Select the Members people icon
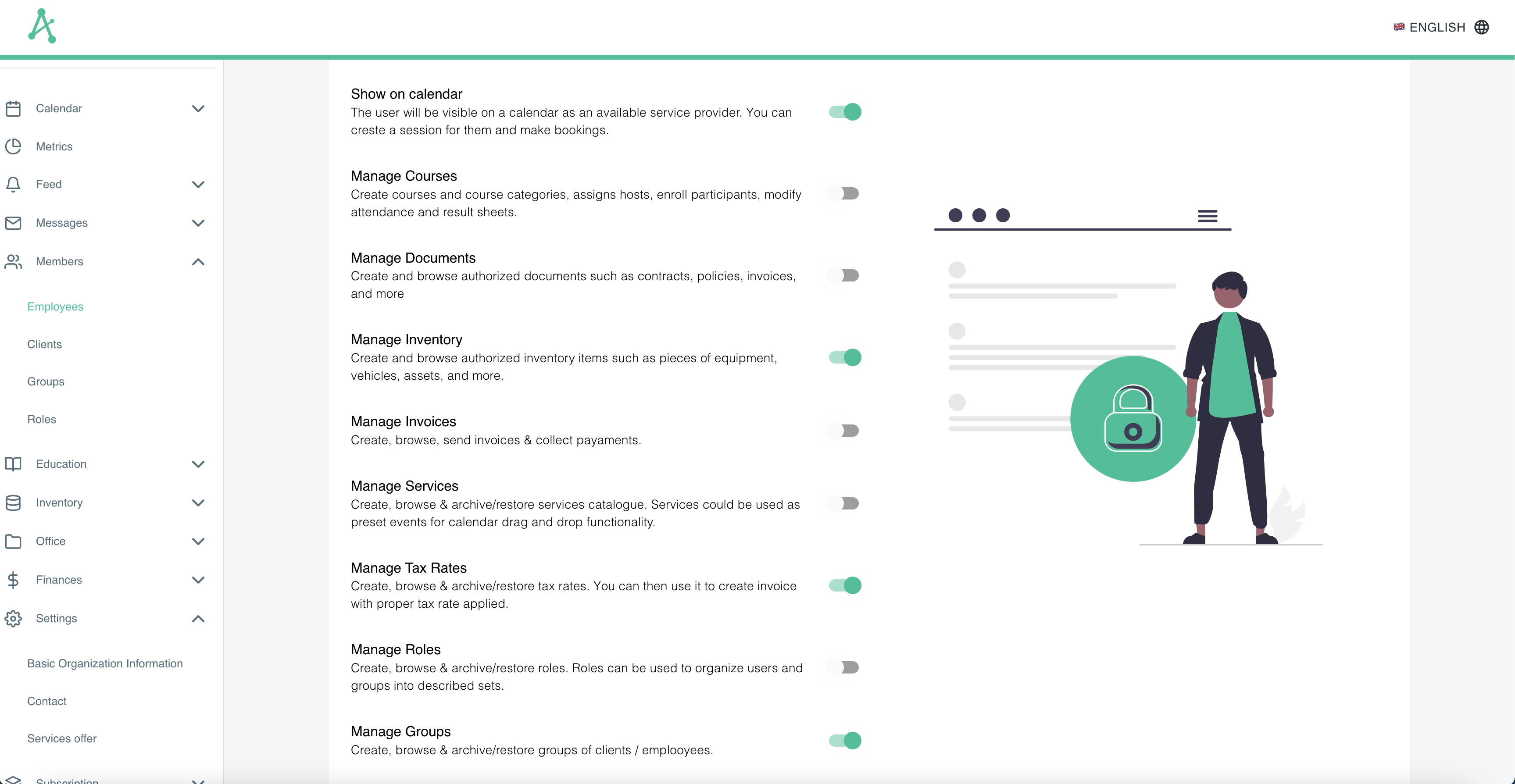Image resolution: width=1515 pixels, height=784 pixels. [14, 262]
